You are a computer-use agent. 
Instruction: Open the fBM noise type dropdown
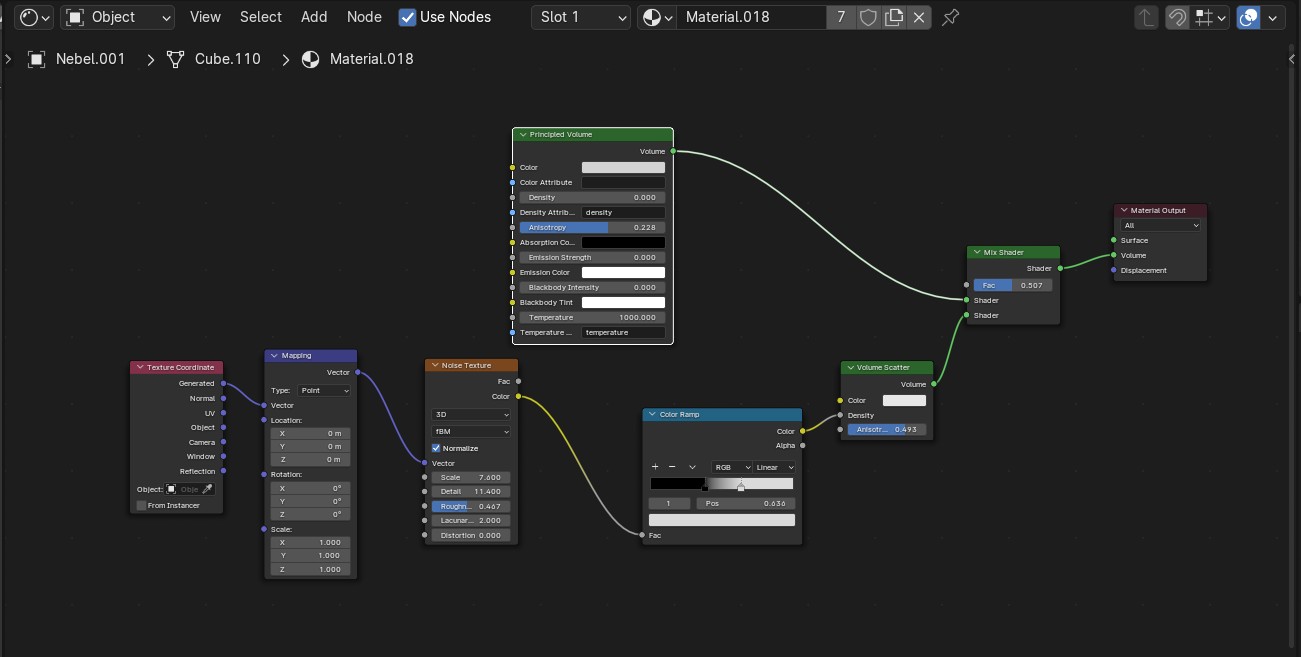(x=471, y=431)
